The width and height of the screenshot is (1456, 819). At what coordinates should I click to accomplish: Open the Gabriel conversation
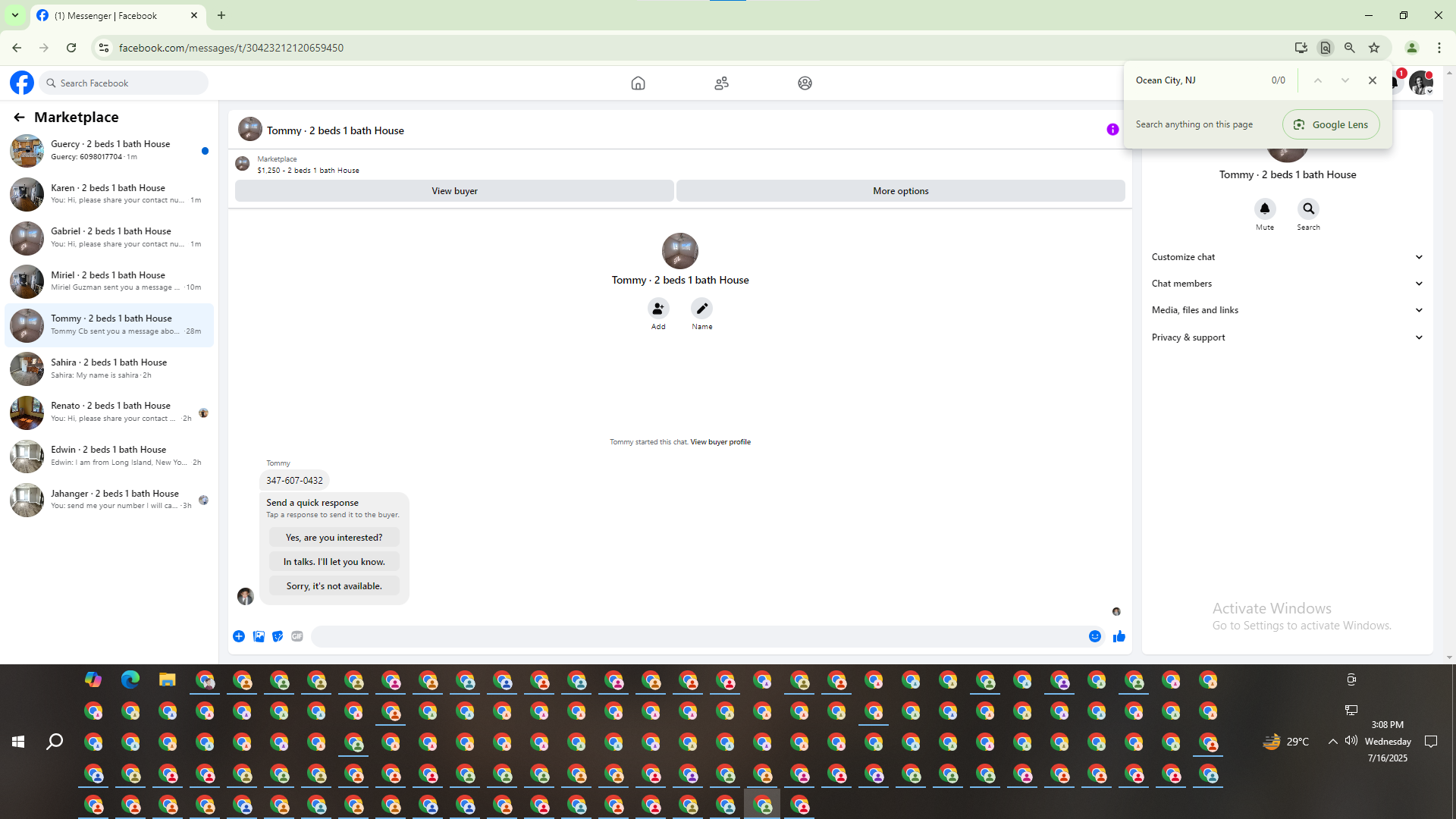coord(109,238)
